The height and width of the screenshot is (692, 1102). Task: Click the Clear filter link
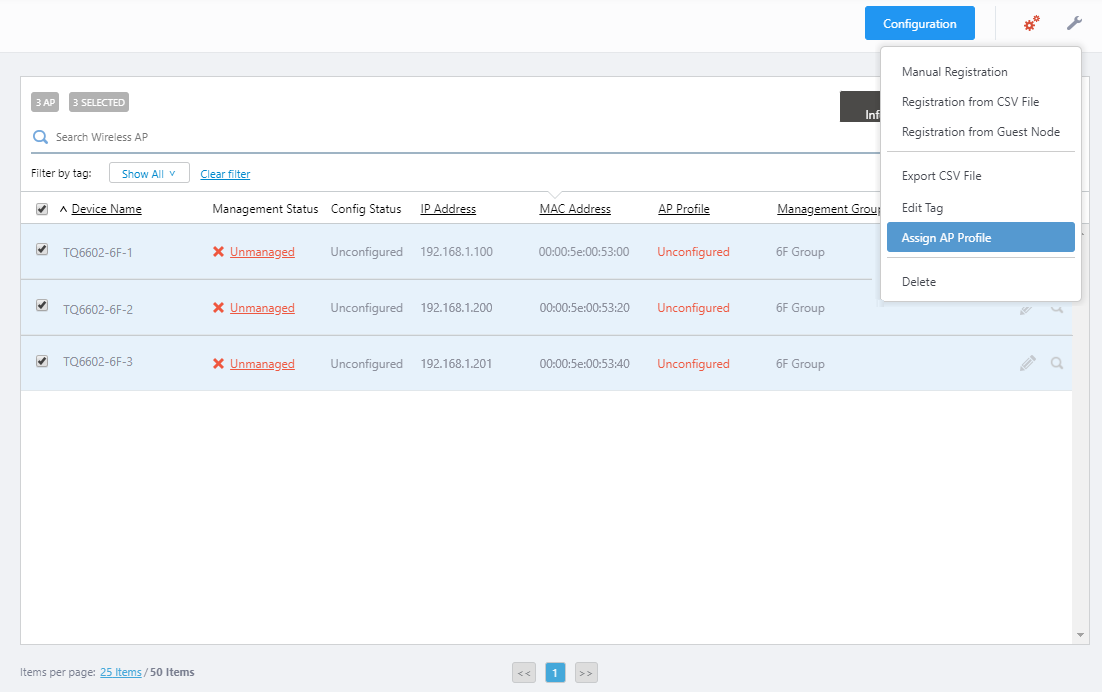point(225,174)
